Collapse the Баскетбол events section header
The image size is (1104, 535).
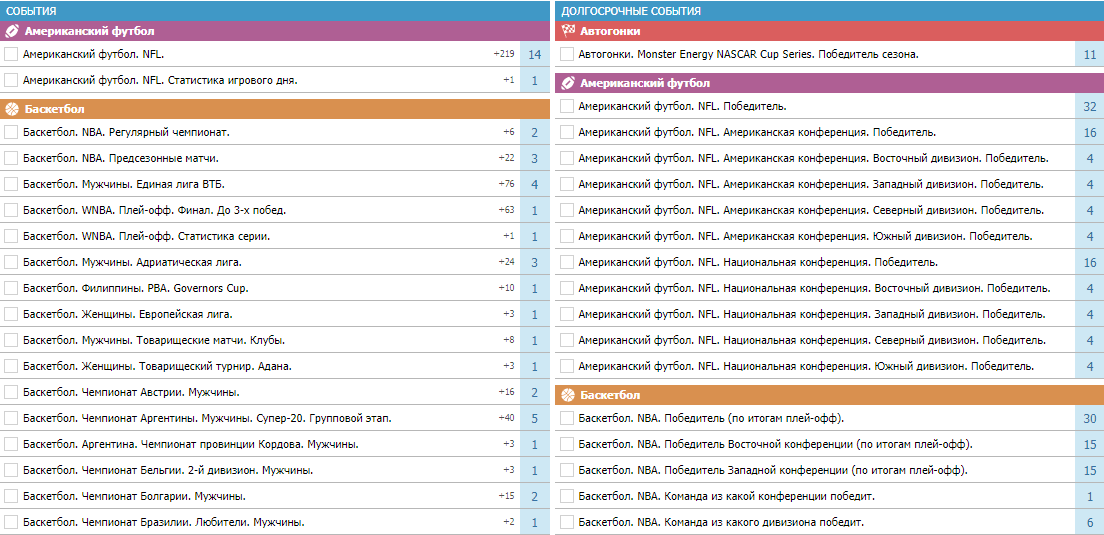(275, 109)
